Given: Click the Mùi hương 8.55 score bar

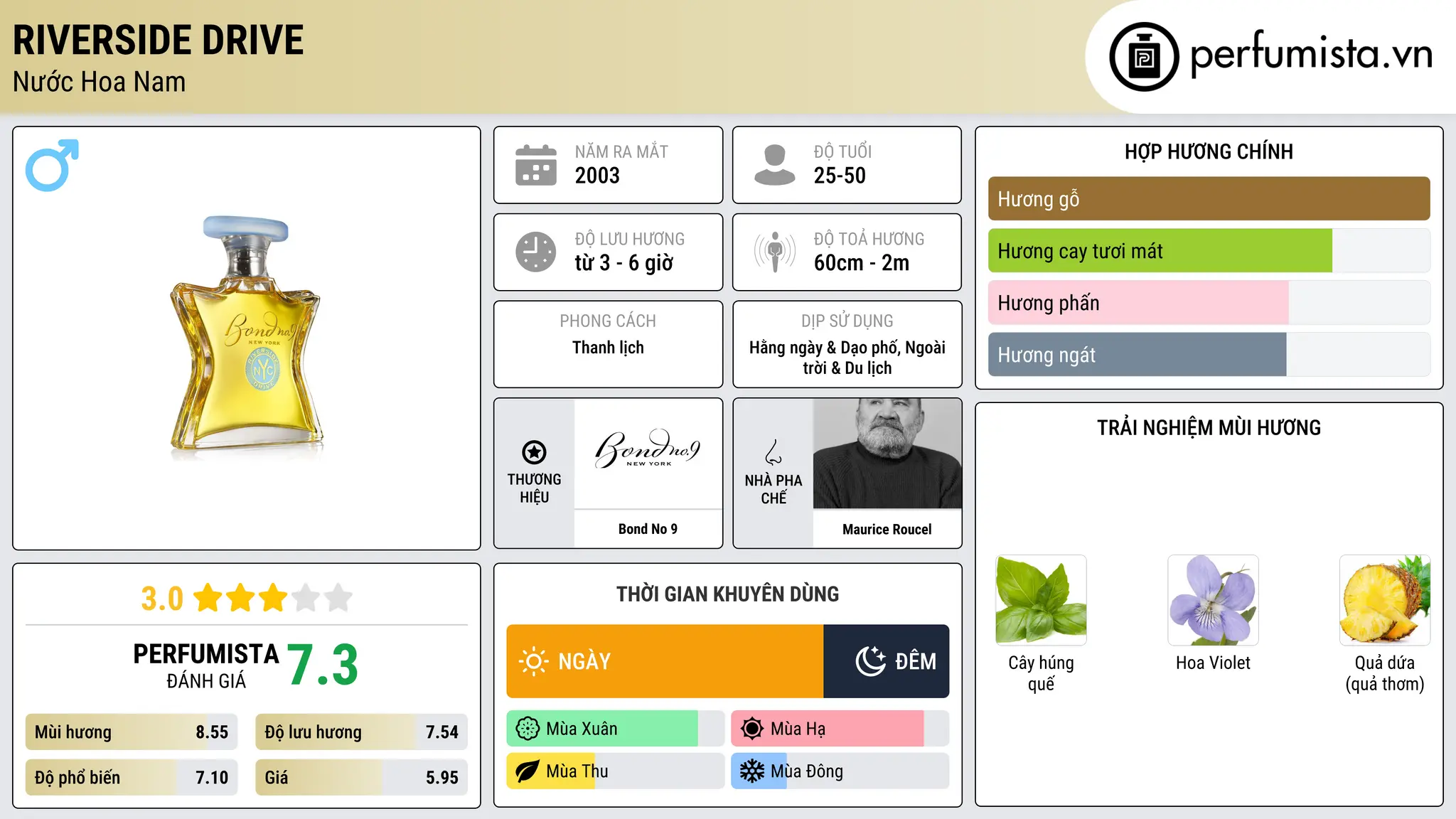Looking at the screenshot, I should (x=132, y=732).
